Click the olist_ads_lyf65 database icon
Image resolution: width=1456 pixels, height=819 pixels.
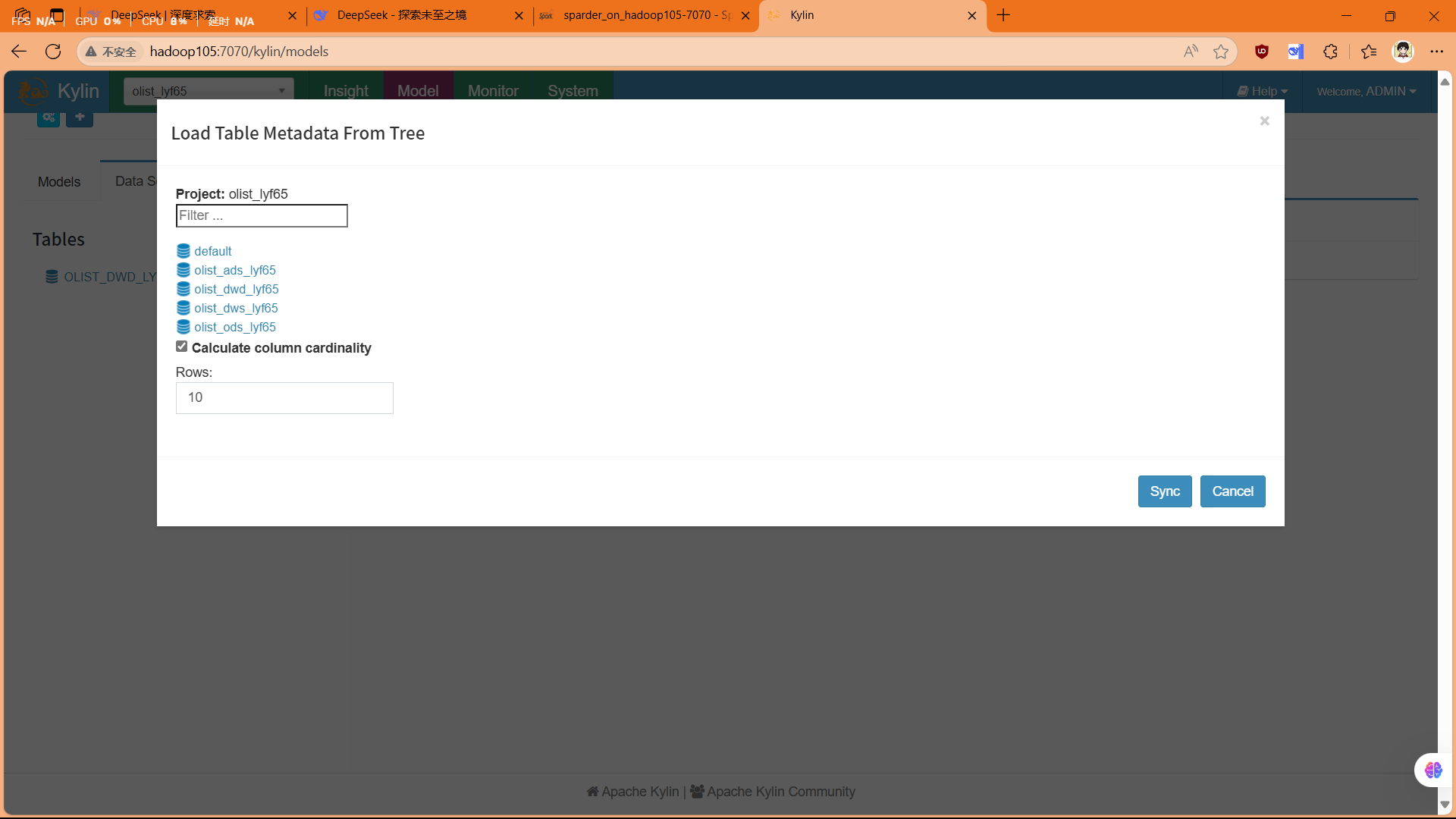(x=183, y=270)
